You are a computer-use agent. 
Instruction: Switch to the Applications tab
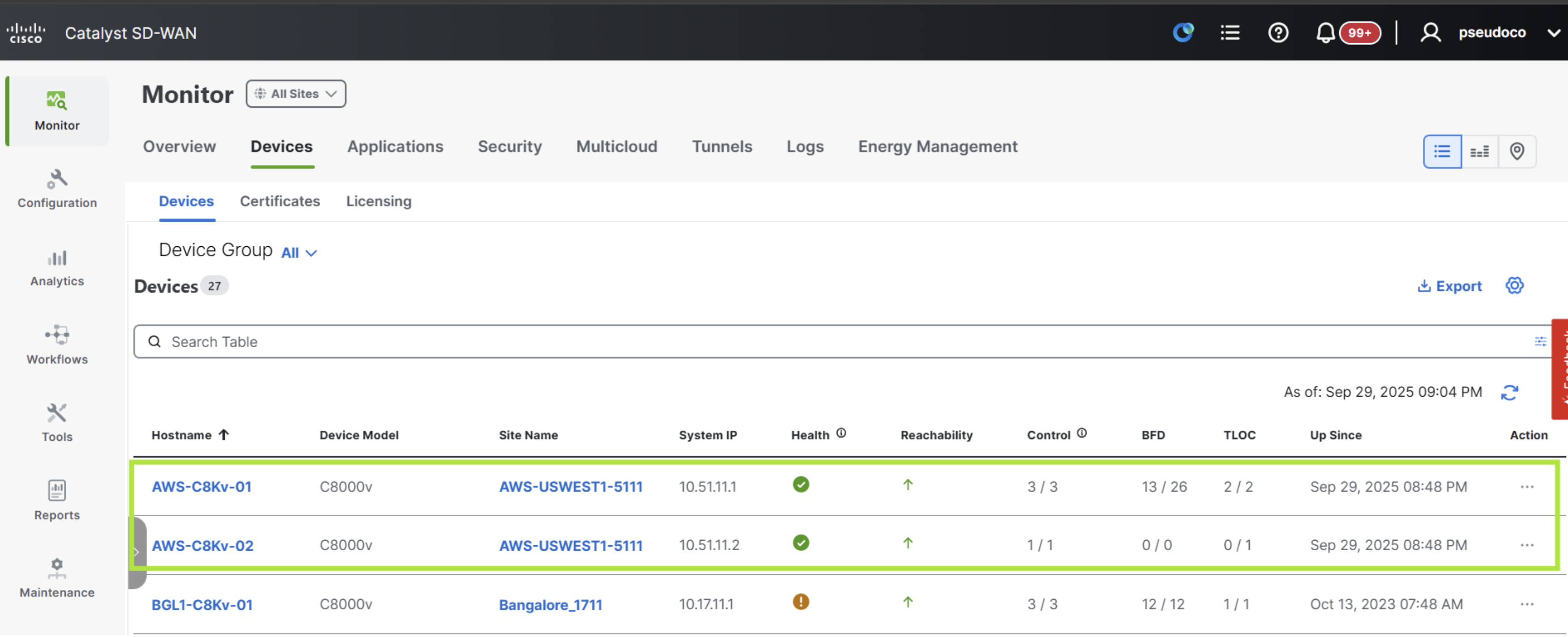[x=395, y=146]
